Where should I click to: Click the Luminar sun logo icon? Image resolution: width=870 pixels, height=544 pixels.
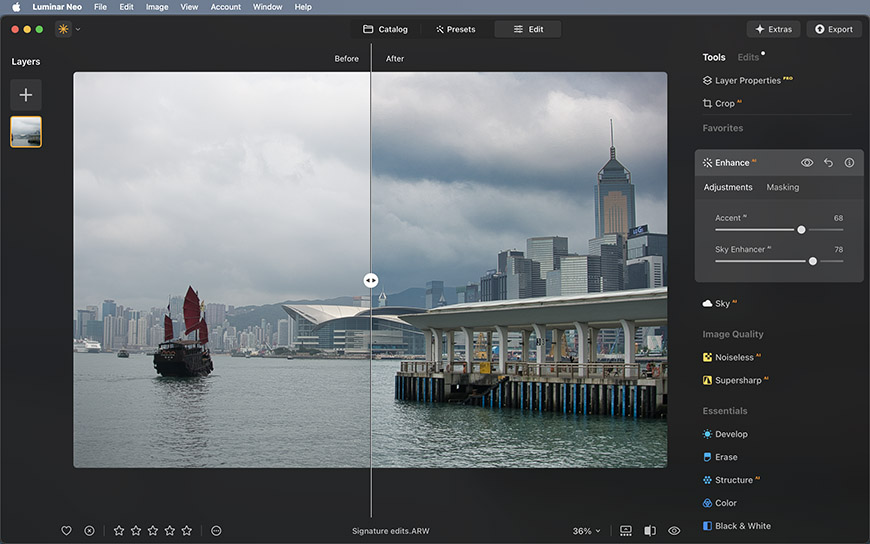[x=63, y=29]
